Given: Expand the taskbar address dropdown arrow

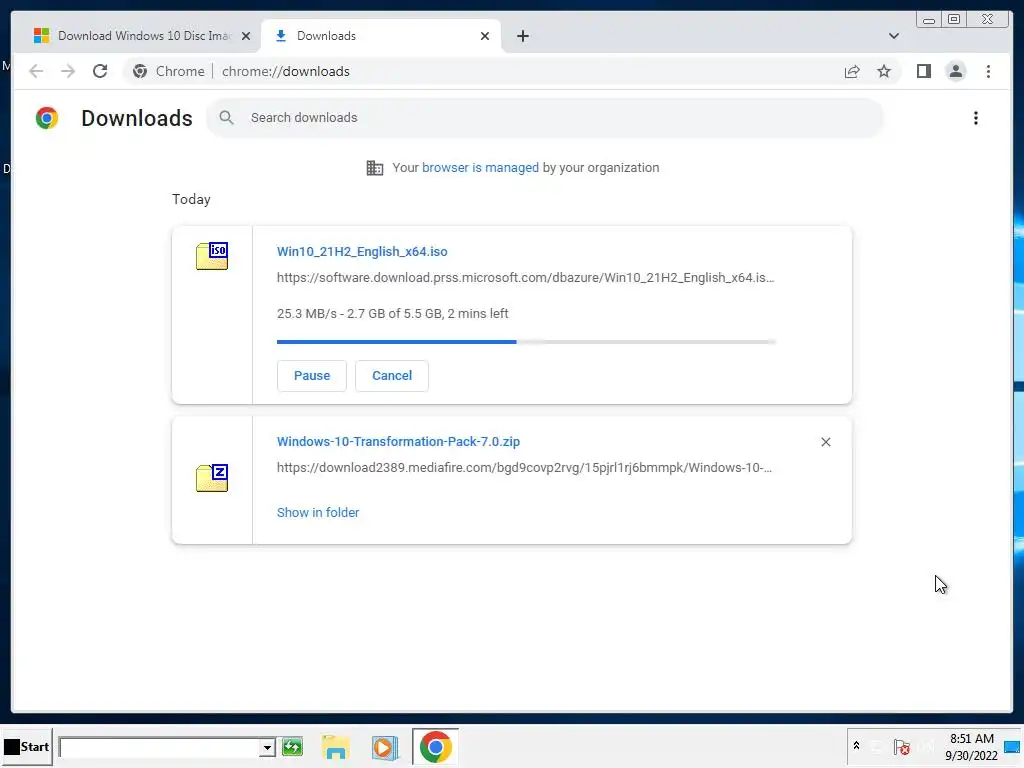Looking at the screenshot, I should coord(267,747).
